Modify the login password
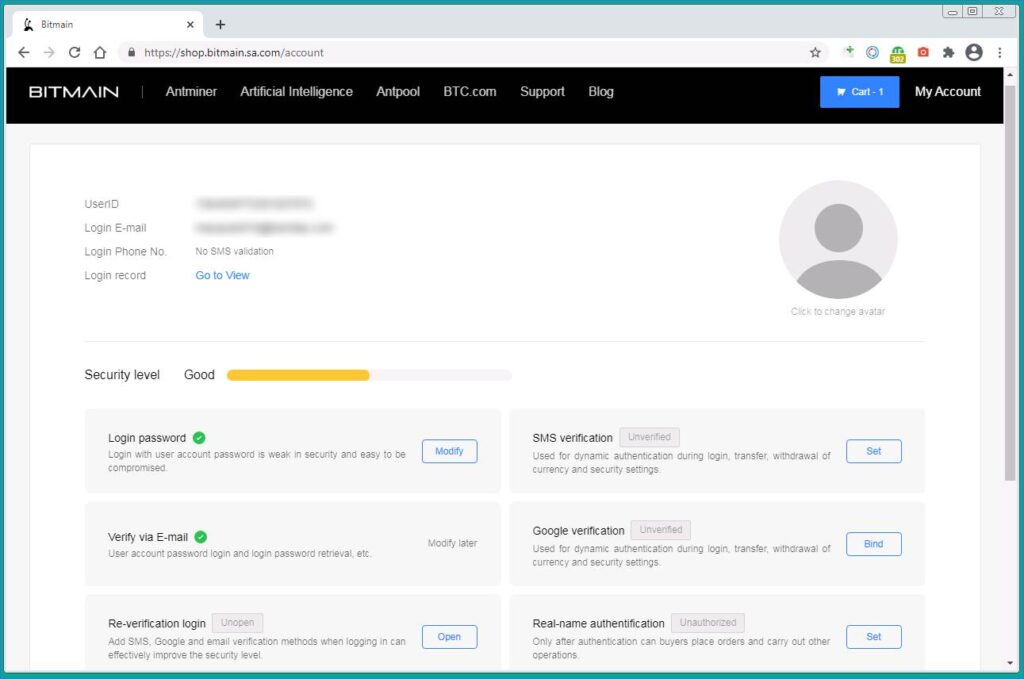The image size is (1024, 679). tap(449, 451)
